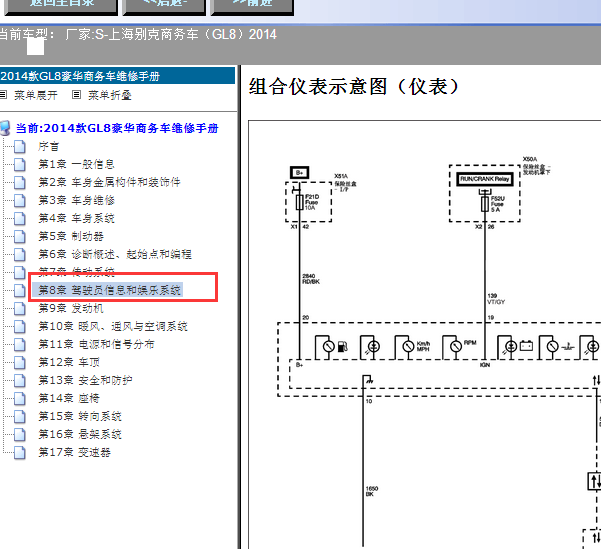Select 第4章 车身系统 chapter
601x549 pixels.
pos(76,219)
